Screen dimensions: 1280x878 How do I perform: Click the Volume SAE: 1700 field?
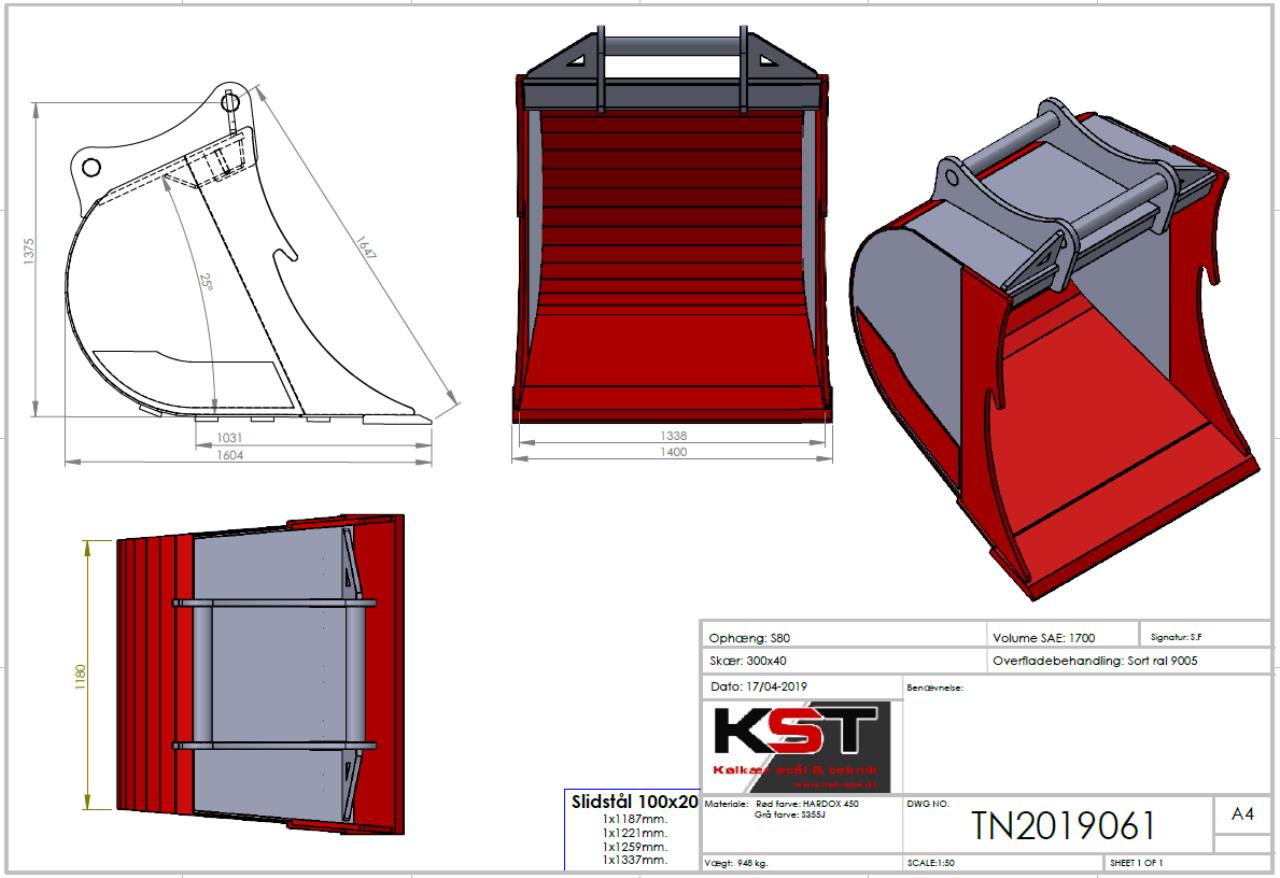(1044, 638)
